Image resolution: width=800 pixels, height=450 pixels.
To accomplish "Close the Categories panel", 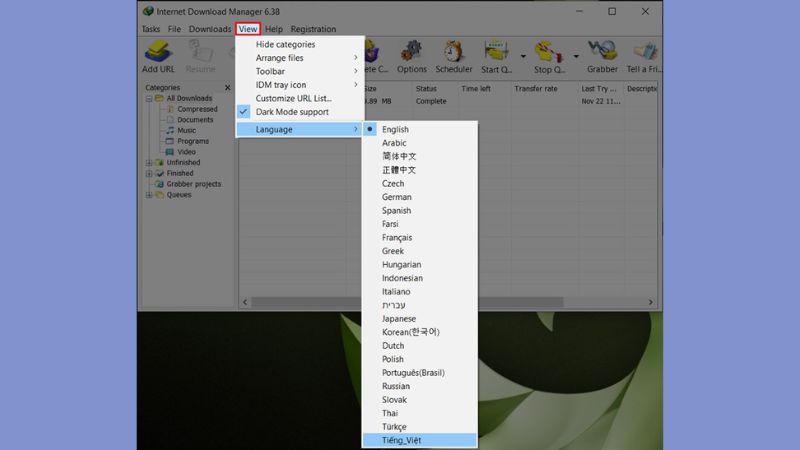I will coord(228,88).
